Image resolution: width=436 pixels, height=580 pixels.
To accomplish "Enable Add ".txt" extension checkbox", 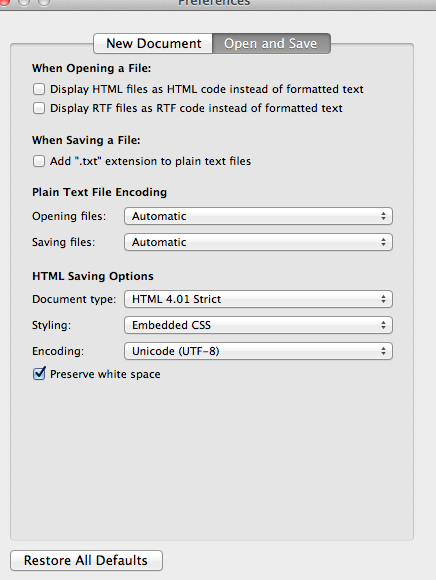I will tap(39, 161).
